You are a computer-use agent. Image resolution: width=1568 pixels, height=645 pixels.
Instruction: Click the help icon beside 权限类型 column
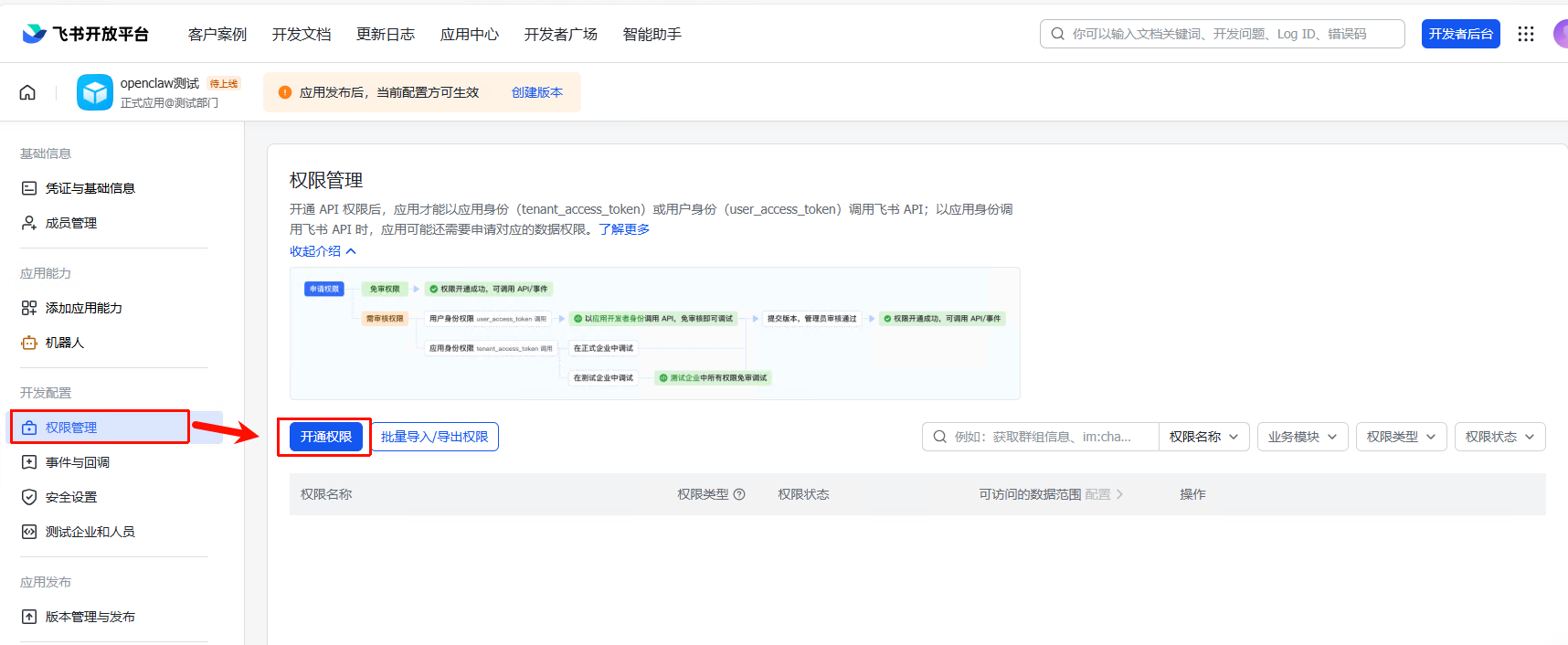coord(739,494)
